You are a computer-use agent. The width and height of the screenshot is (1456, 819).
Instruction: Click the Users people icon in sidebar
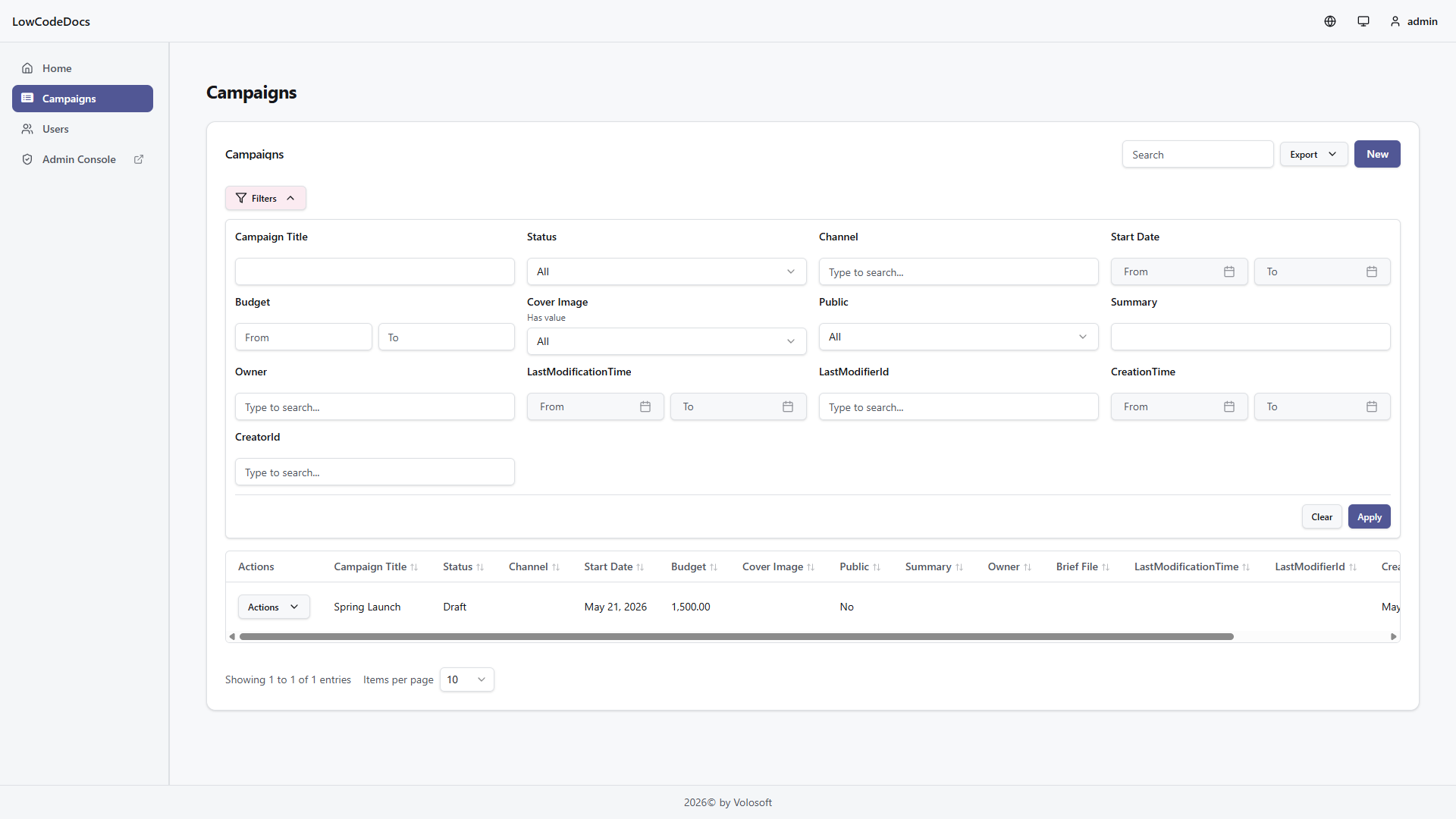tap(27, 129)
